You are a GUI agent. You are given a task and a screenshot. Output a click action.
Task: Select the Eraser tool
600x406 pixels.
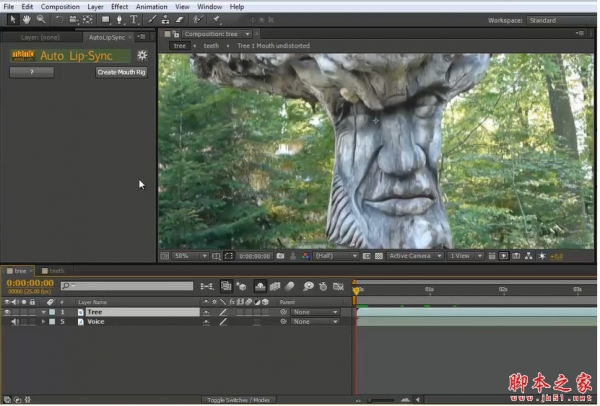tap(179, 19)
